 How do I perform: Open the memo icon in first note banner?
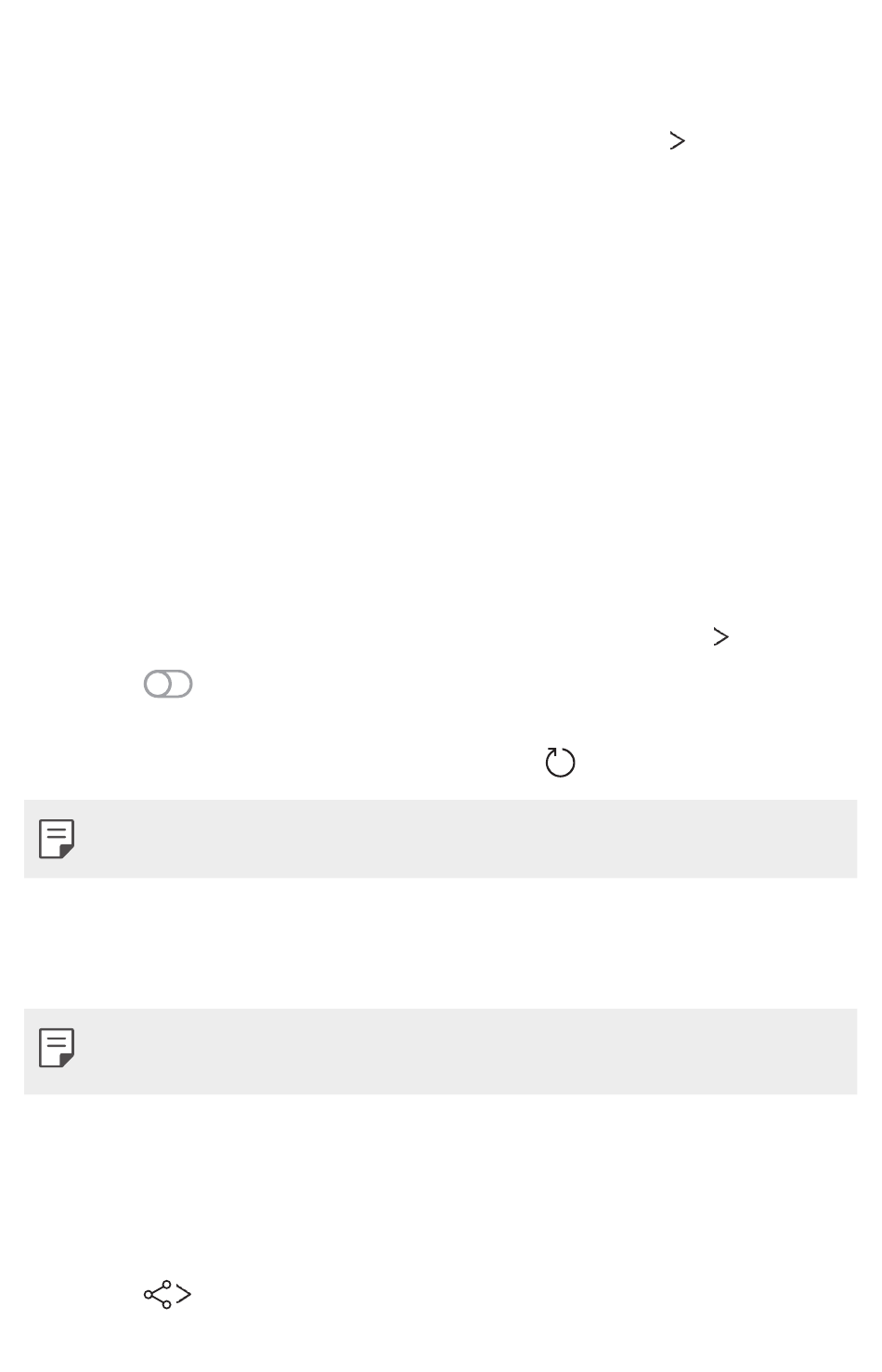pyautogui.click(x=57, y=839)
